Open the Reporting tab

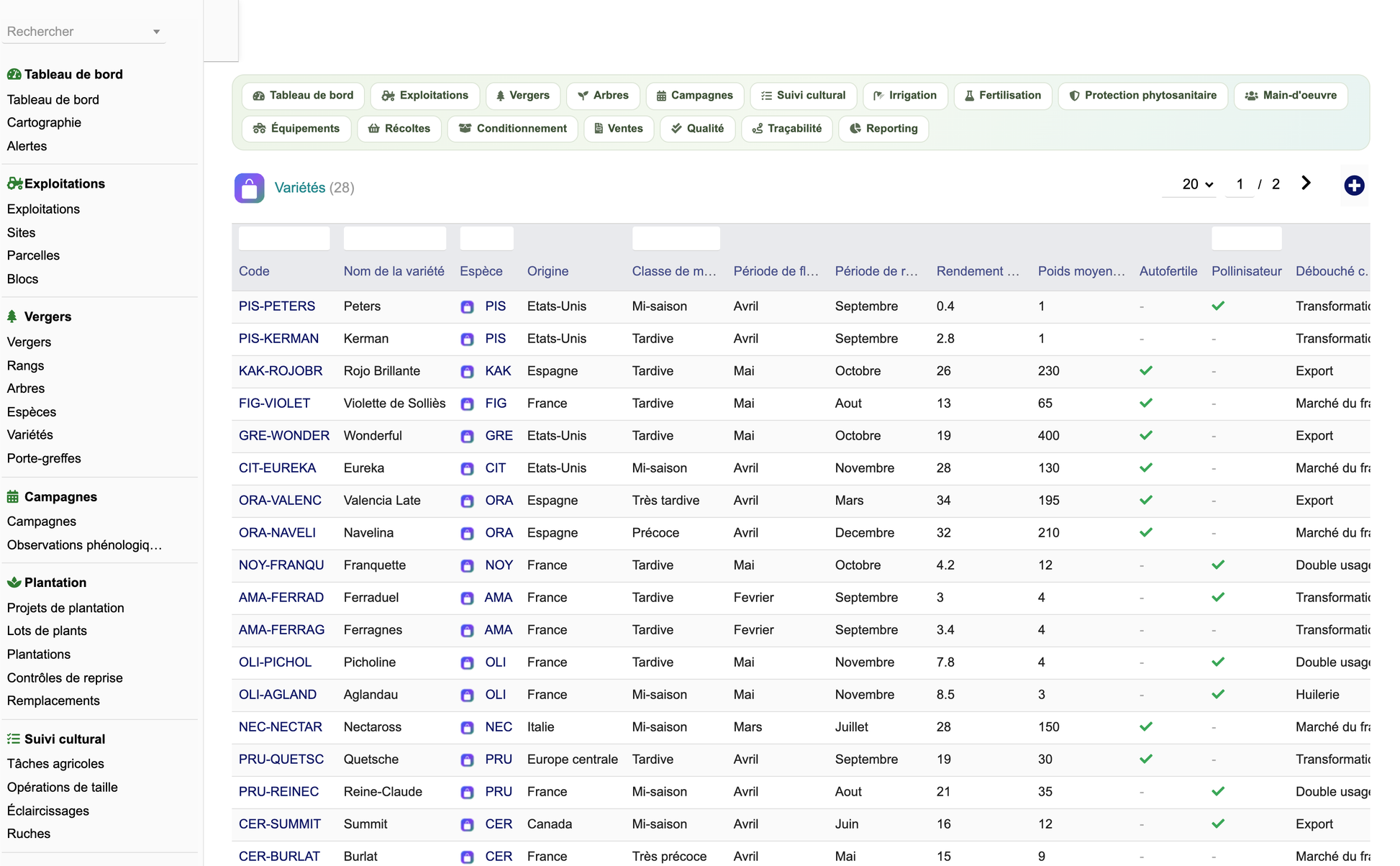(883, 129)
